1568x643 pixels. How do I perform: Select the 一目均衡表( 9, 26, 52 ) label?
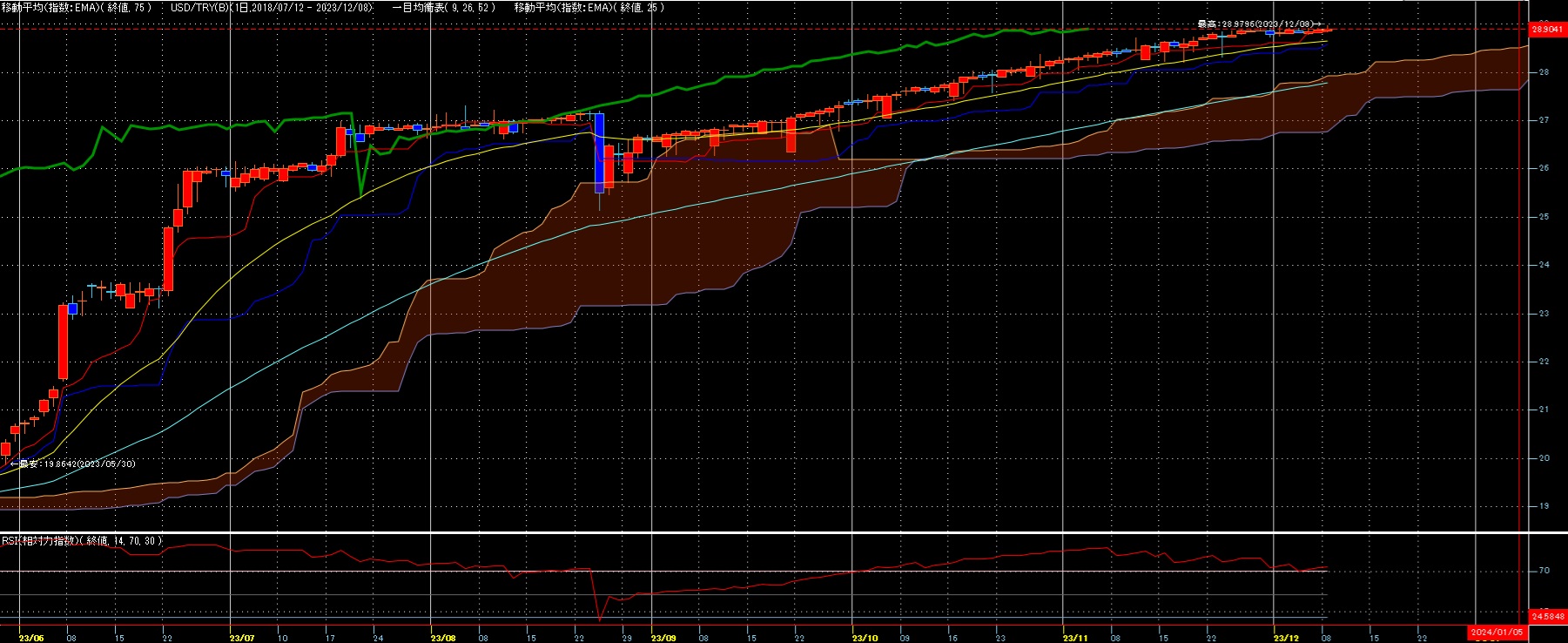click(444, 7)
